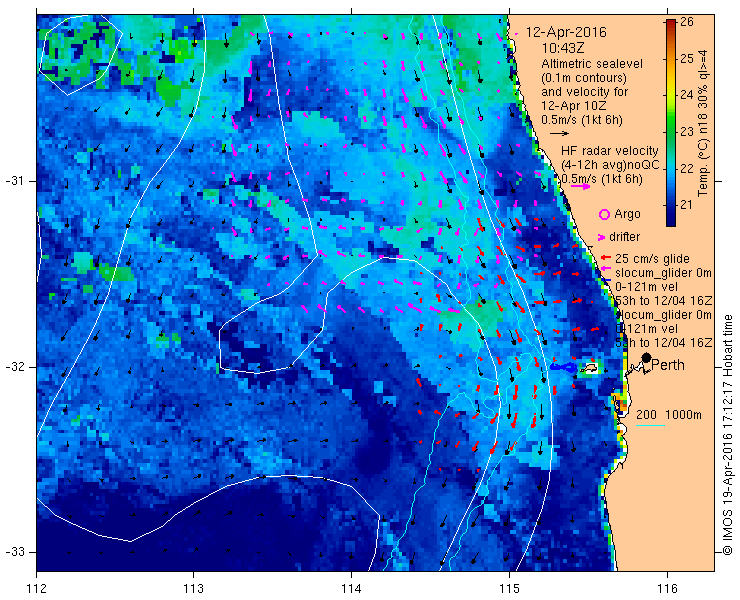Click the IMOS copyright timestamp text
Image resolution: width=740 pixels, height=600 pixels.
(727, 435)
